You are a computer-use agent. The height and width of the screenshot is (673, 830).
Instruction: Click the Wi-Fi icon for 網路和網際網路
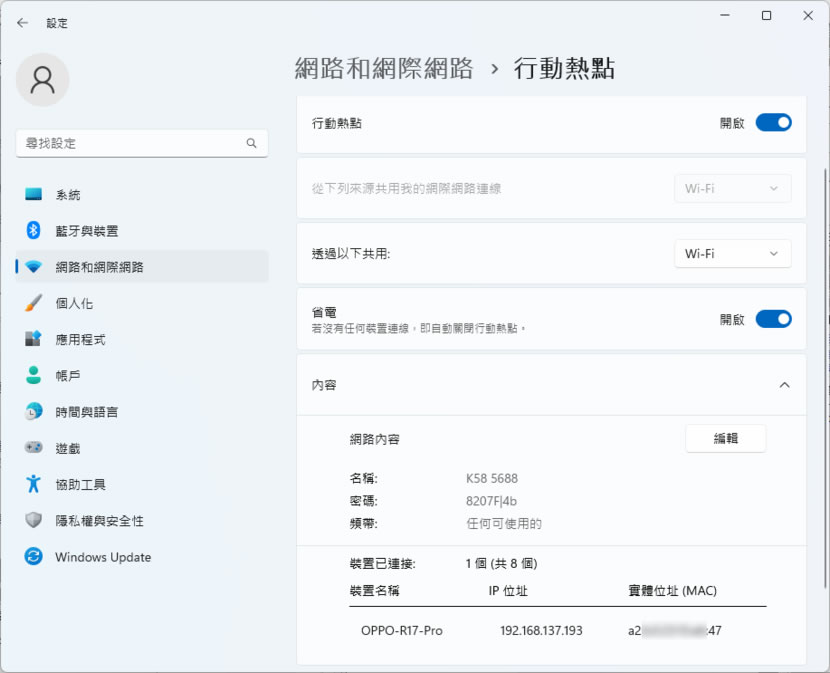33,267
